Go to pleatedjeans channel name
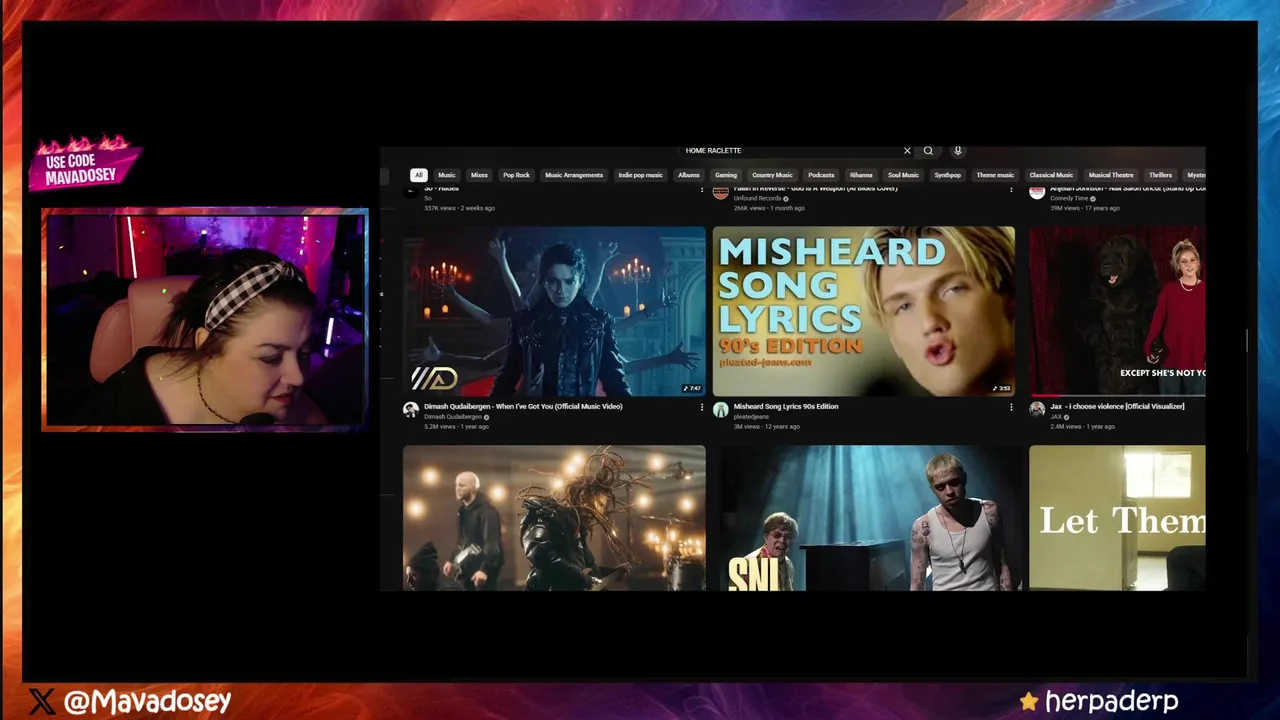Screen dimensions: 1280x720 point(751,416)
